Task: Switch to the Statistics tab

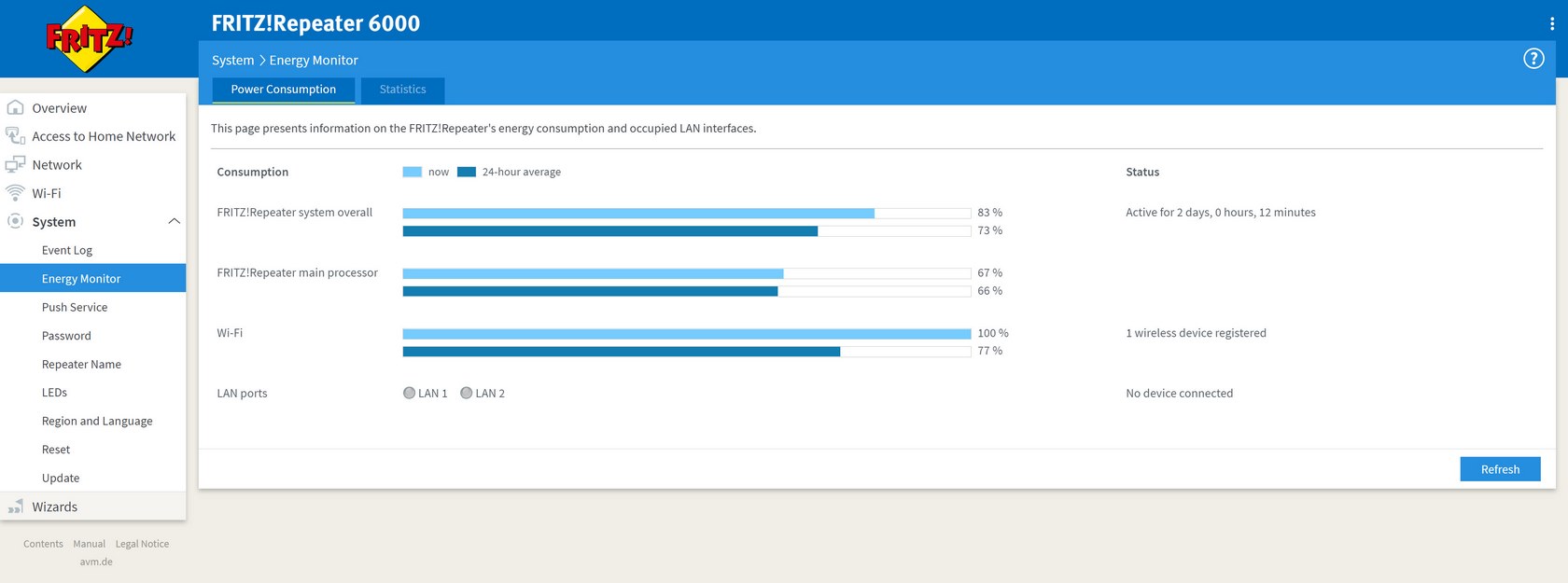Action: pyautogui.click(x=402, y=90)
